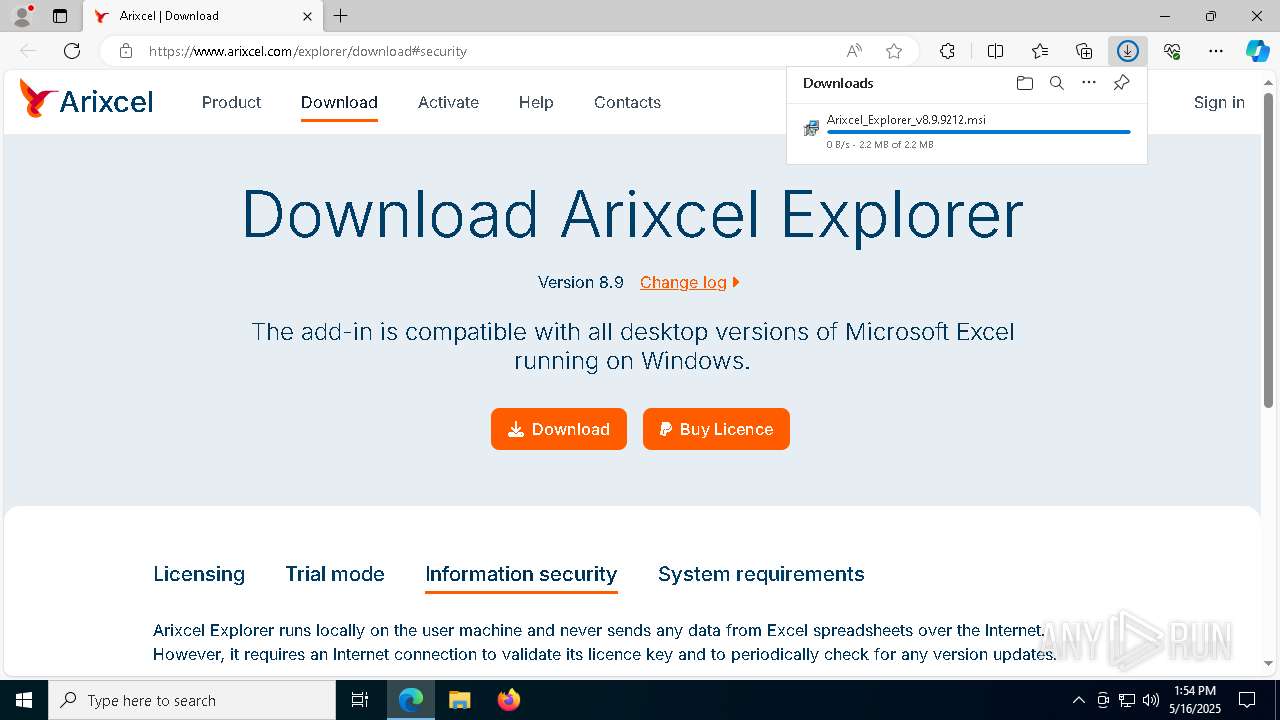Show hidden system tray icons
Image resolution: width=1280 pixels, height=720 pixels.
point(1078,700)
